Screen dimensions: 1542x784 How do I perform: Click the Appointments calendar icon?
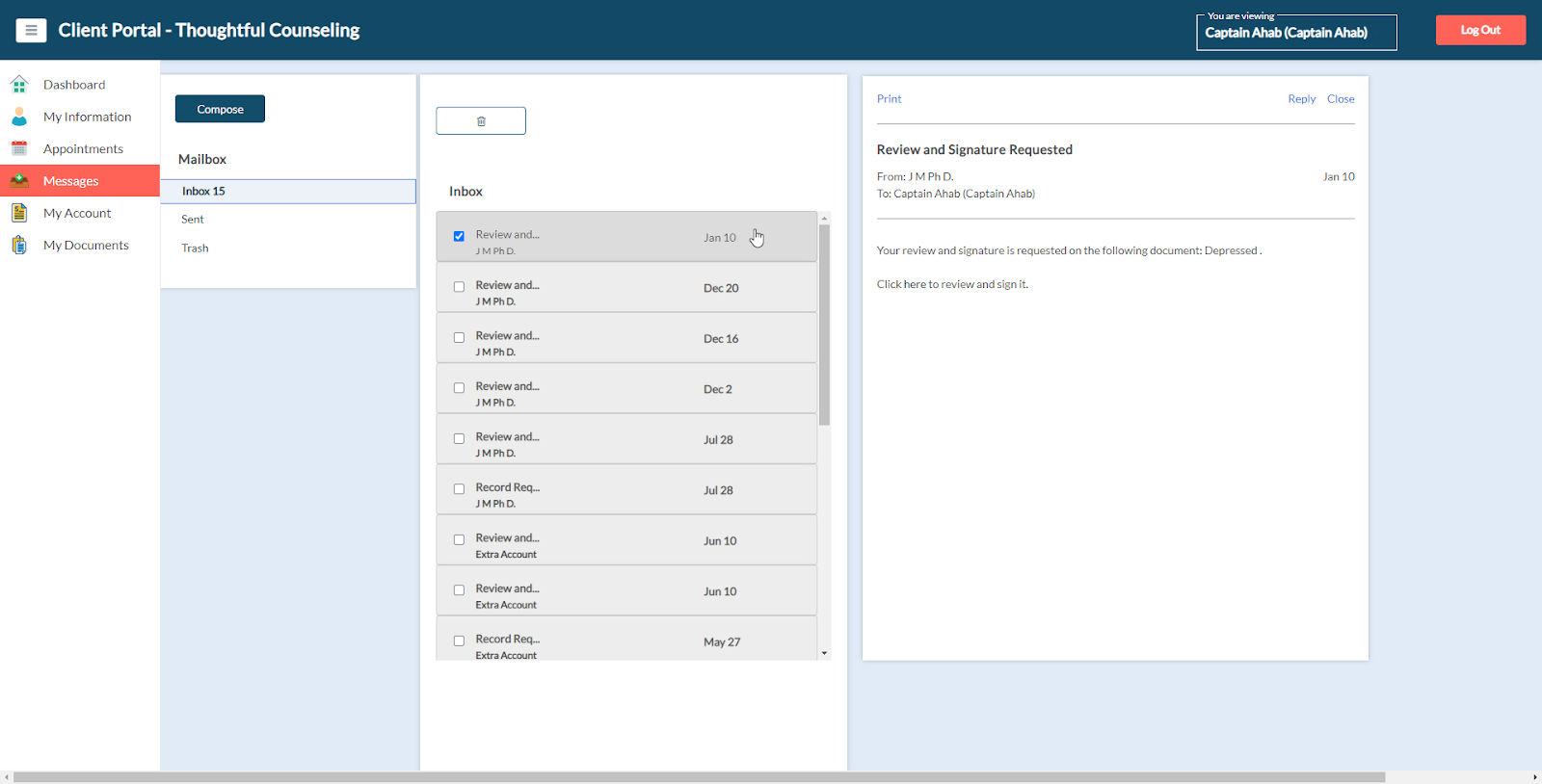click(19, 149)
